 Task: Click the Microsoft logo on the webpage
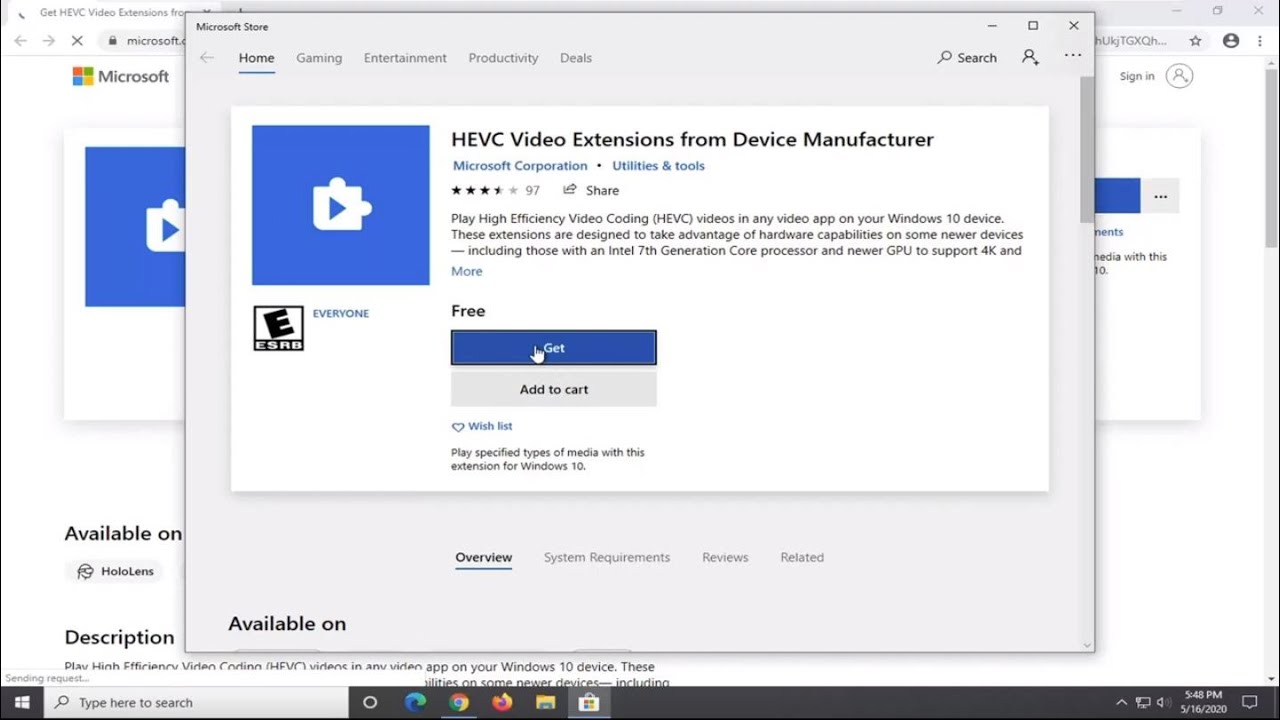[121, 76]
